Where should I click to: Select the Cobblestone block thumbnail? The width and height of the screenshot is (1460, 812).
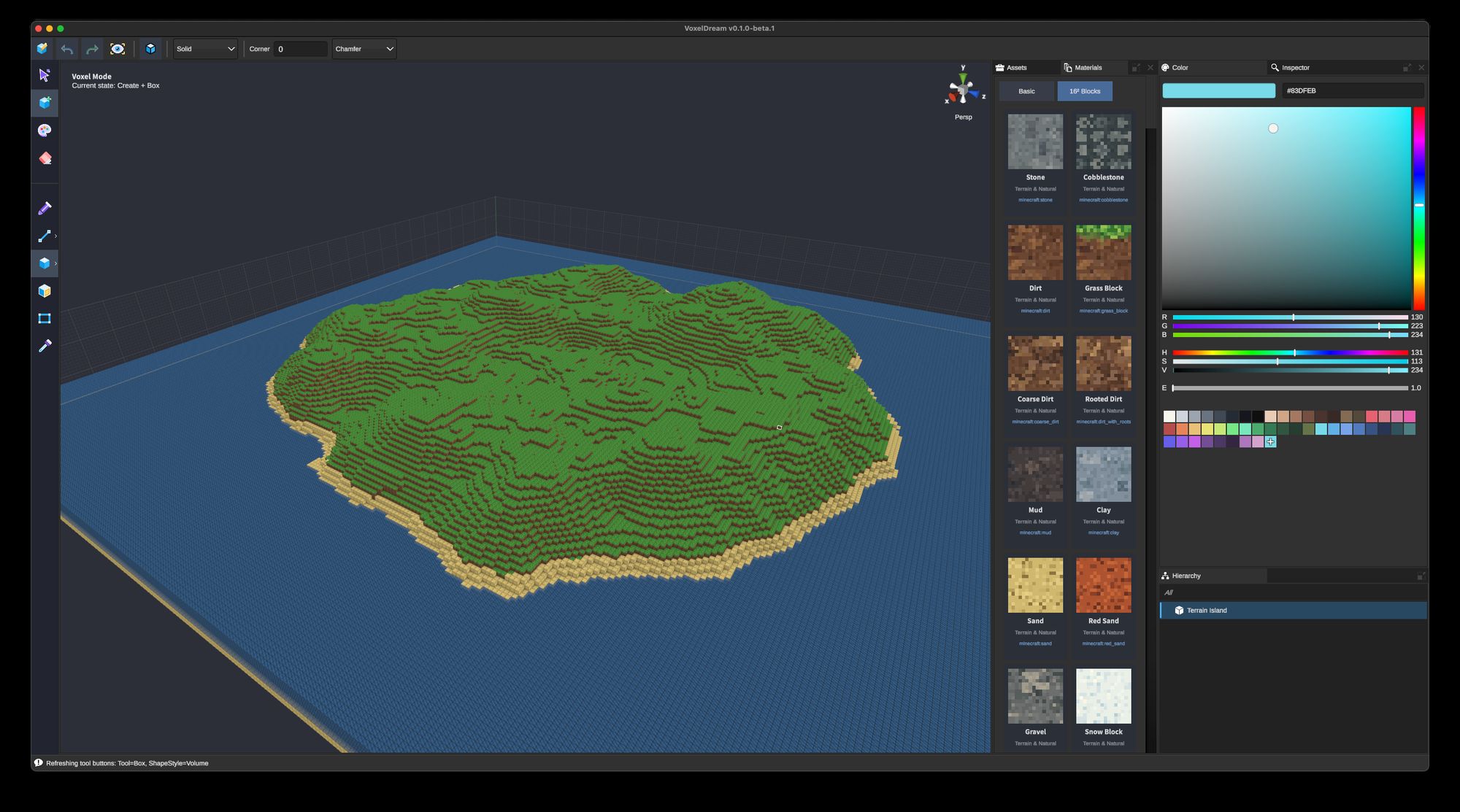coord(1104,142)
